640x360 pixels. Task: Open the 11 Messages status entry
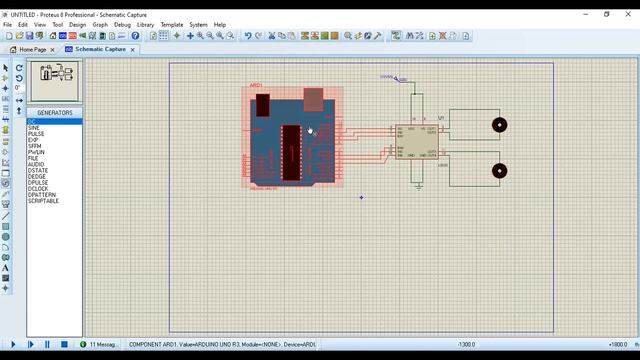100,344
